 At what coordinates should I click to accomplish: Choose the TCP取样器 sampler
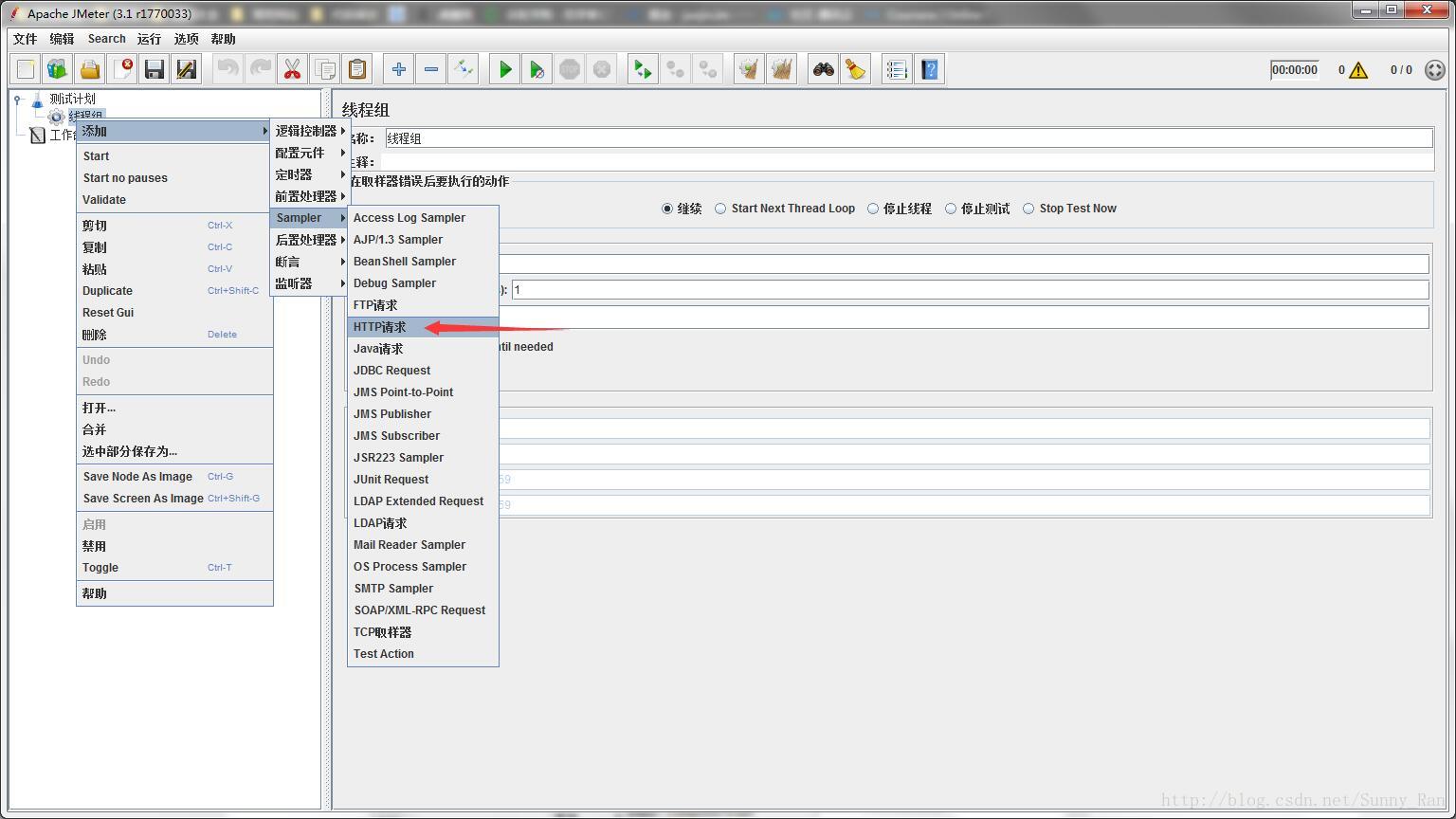423,632
